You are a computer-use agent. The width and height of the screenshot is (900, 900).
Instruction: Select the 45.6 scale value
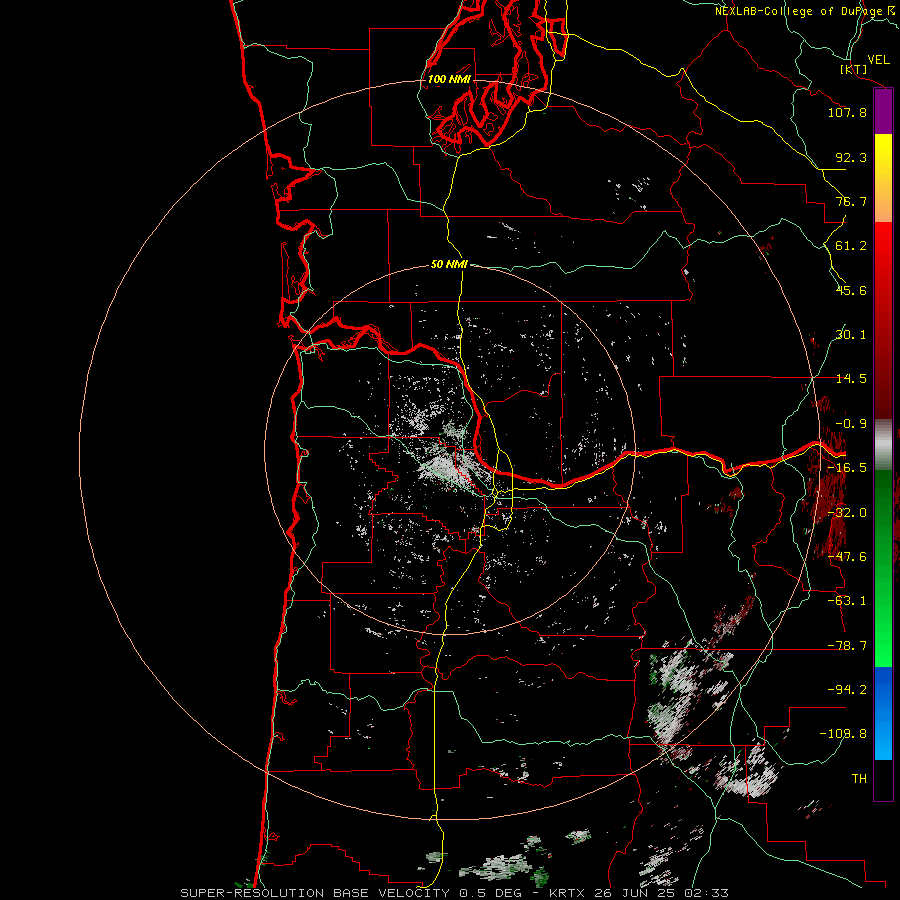click(851, 290)
